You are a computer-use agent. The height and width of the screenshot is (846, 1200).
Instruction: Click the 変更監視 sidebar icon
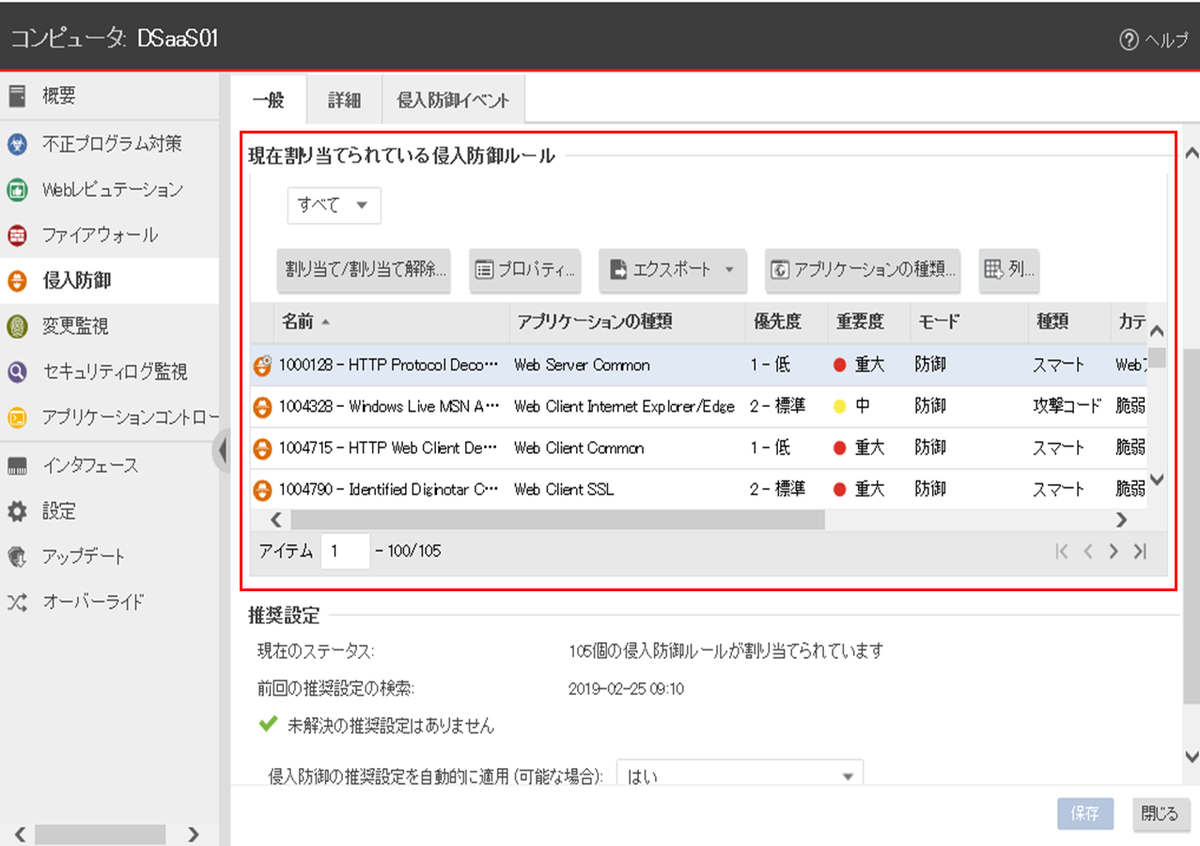coord(17,326)
